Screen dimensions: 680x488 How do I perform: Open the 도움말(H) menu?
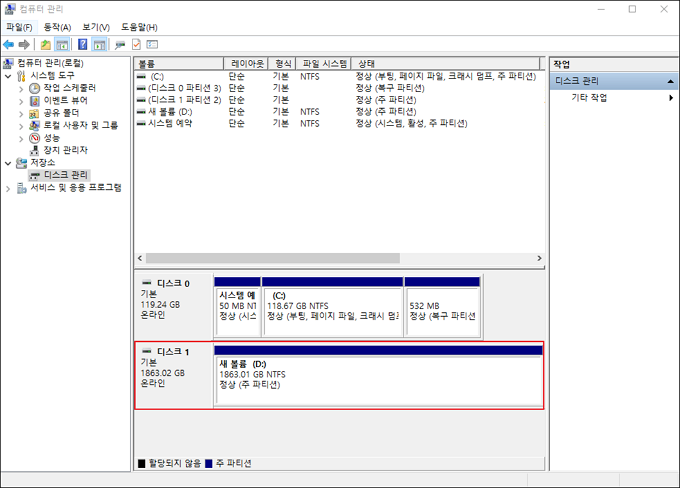(139, 27)
